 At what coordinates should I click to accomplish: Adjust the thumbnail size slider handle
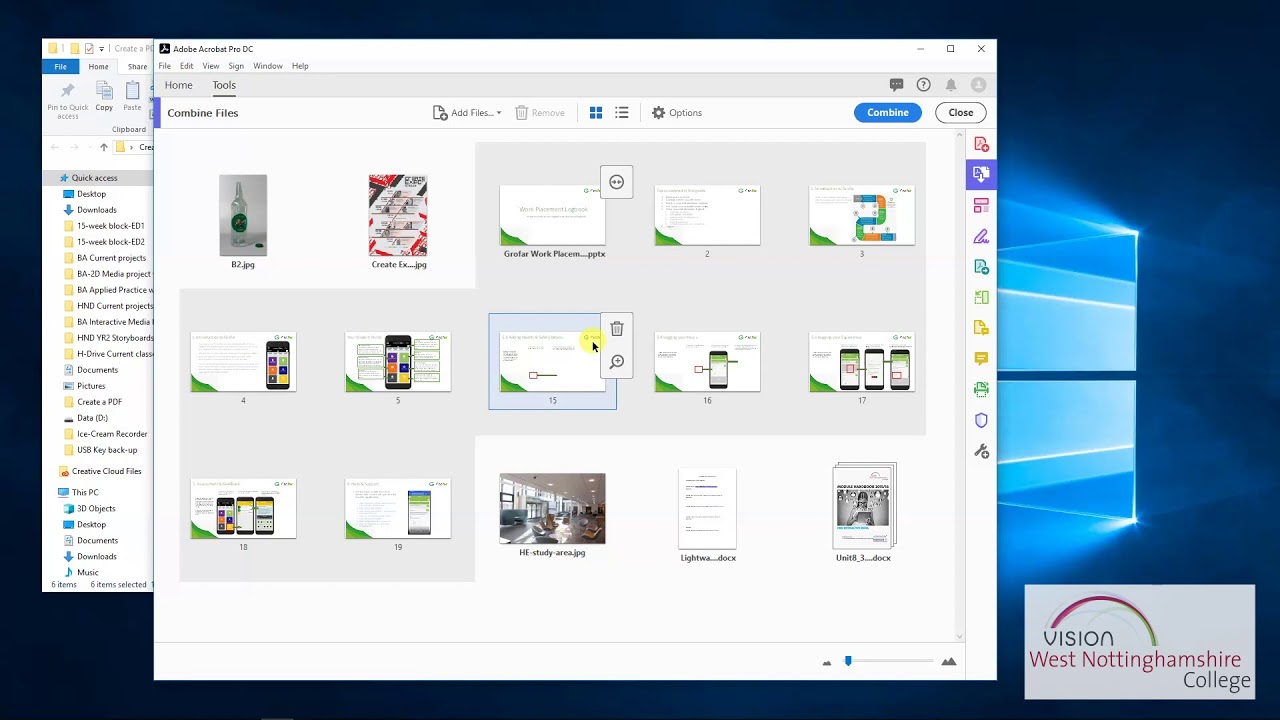tap(848, 661)
